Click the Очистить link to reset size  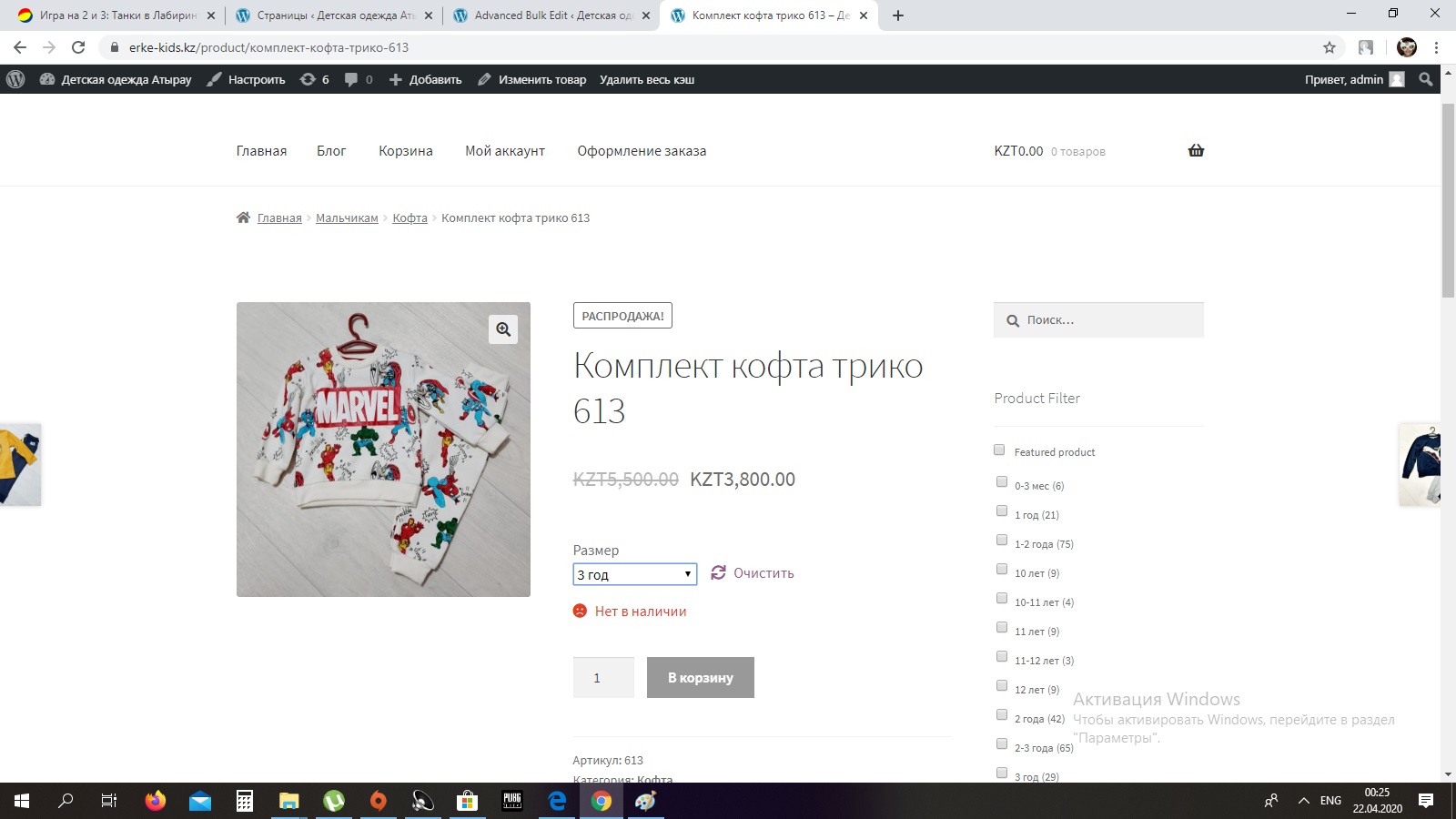[753, 573]
